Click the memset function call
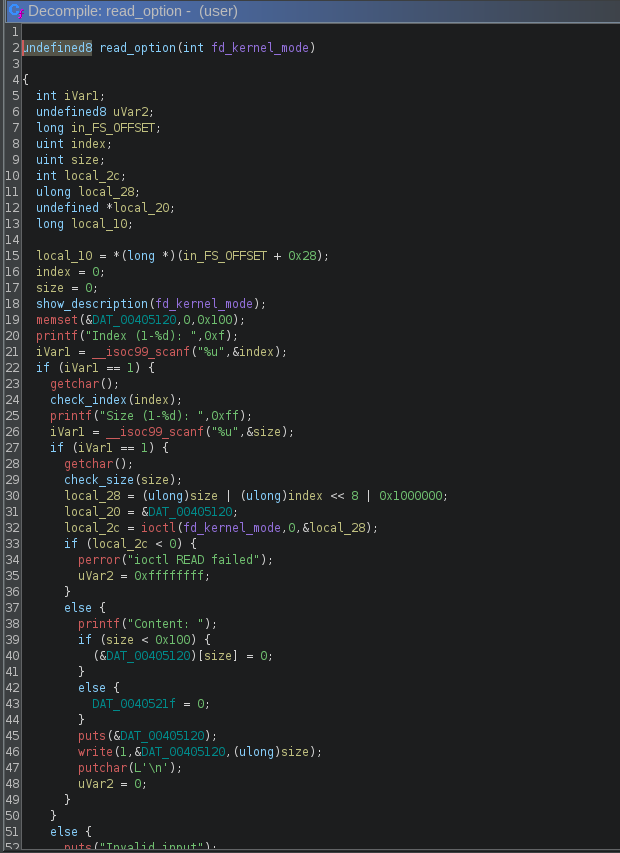The width and height of the screenshot is (620, 853). (x=57, y=320)
